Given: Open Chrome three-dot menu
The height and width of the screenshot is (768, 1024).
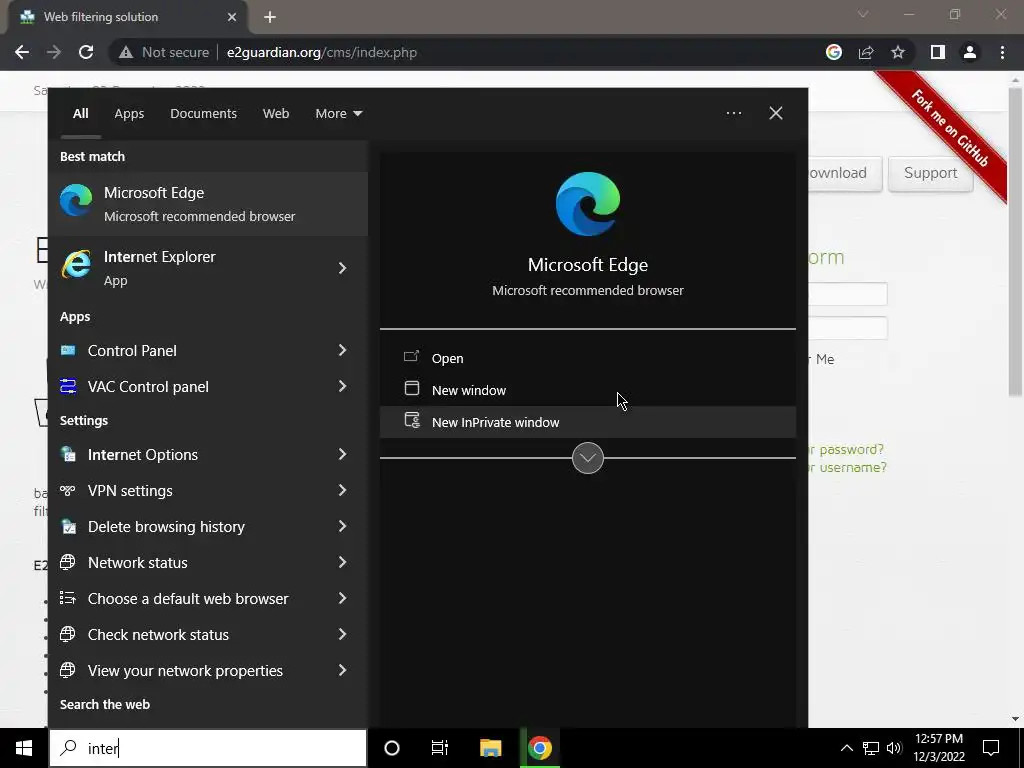Looking at the screenshot, I should tap(1002, 52).
